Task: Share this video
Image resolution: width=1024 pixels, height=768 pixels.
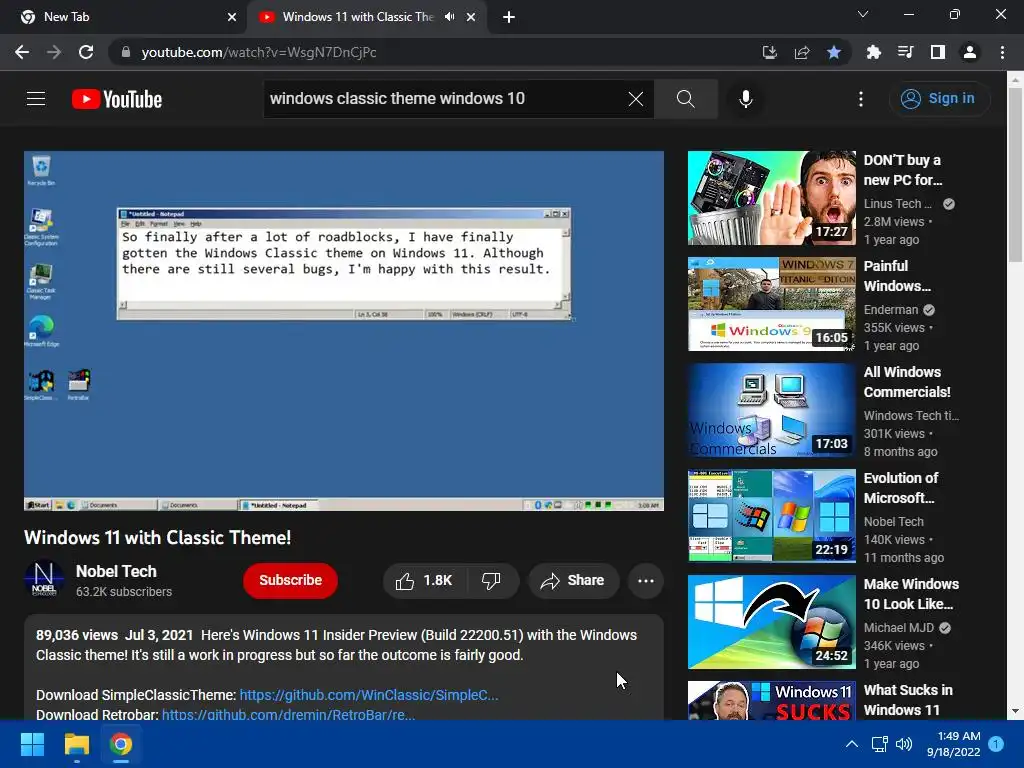Action: [573, 581]
